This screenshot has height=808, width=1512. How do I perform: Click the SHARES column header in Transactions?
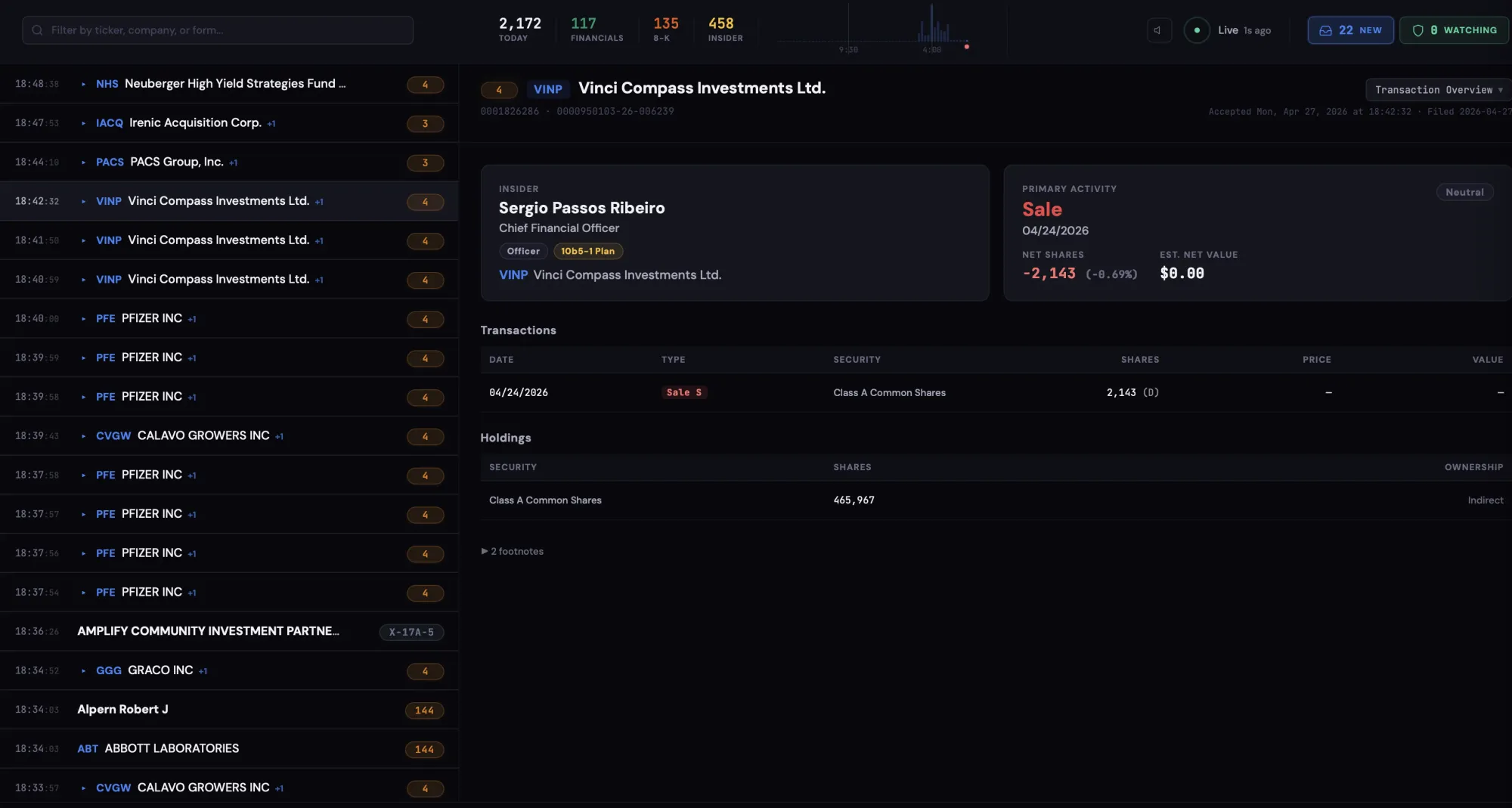click(1140, 360)
